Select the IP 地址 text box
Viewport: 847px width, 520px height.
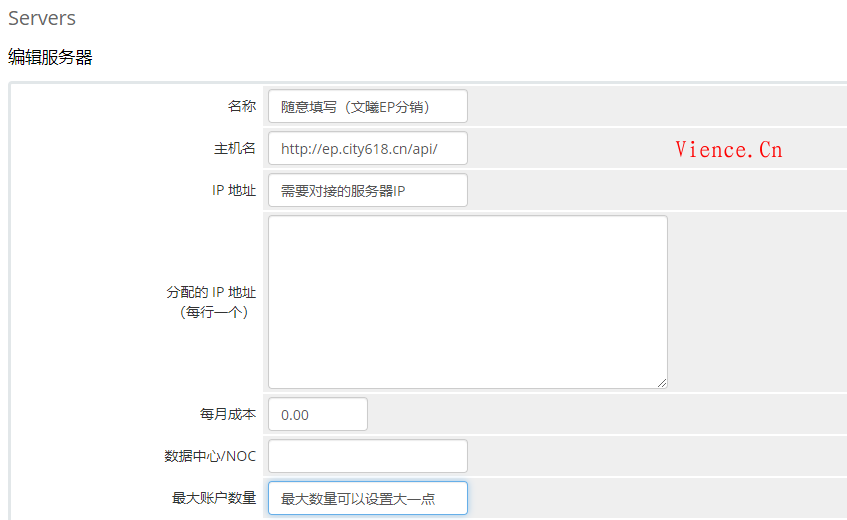(x=367, y=190)
